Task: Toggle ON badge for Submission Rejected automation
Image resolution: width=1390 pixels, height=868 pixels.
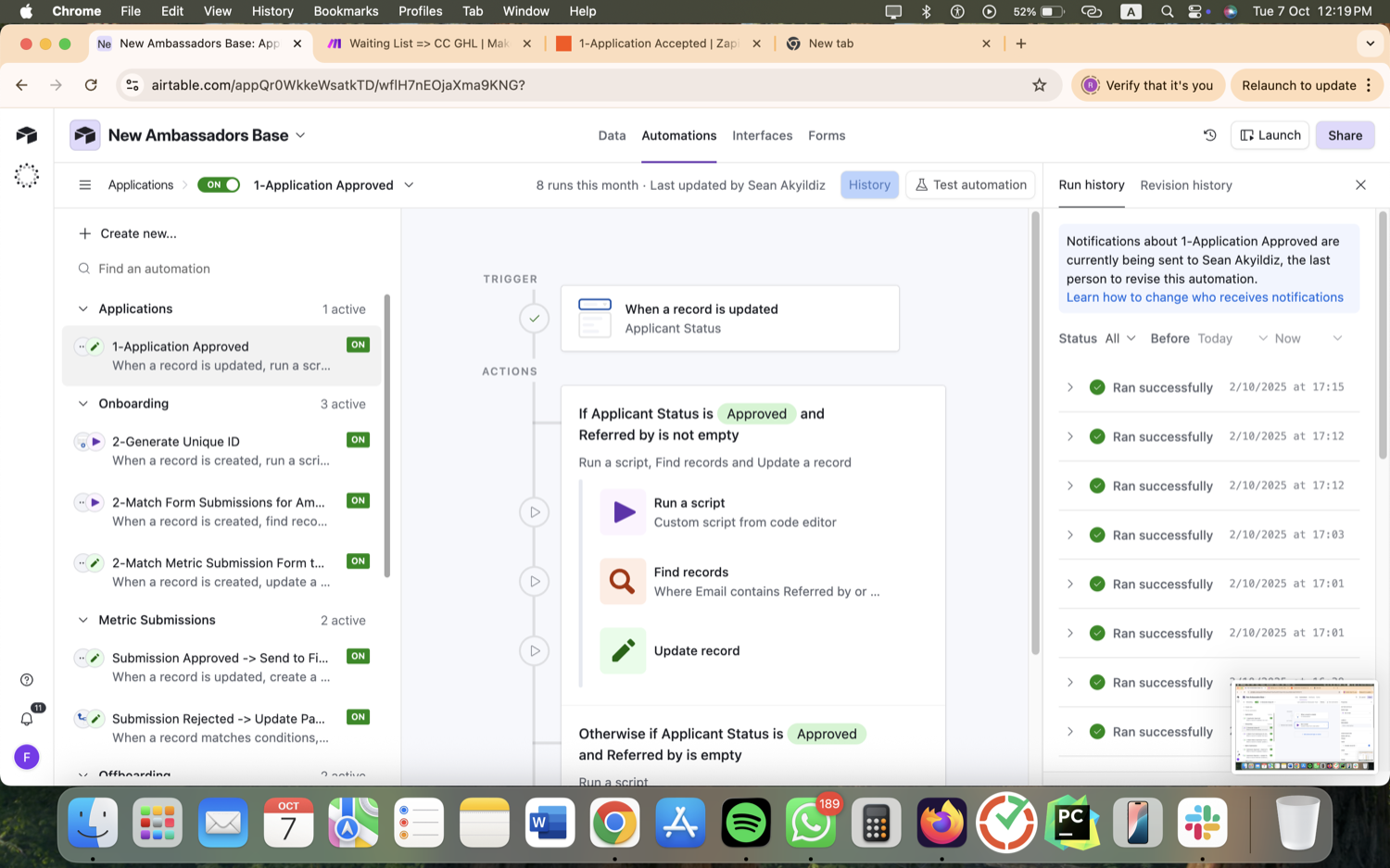Action: pyautogui.click(x=358, y=717)
